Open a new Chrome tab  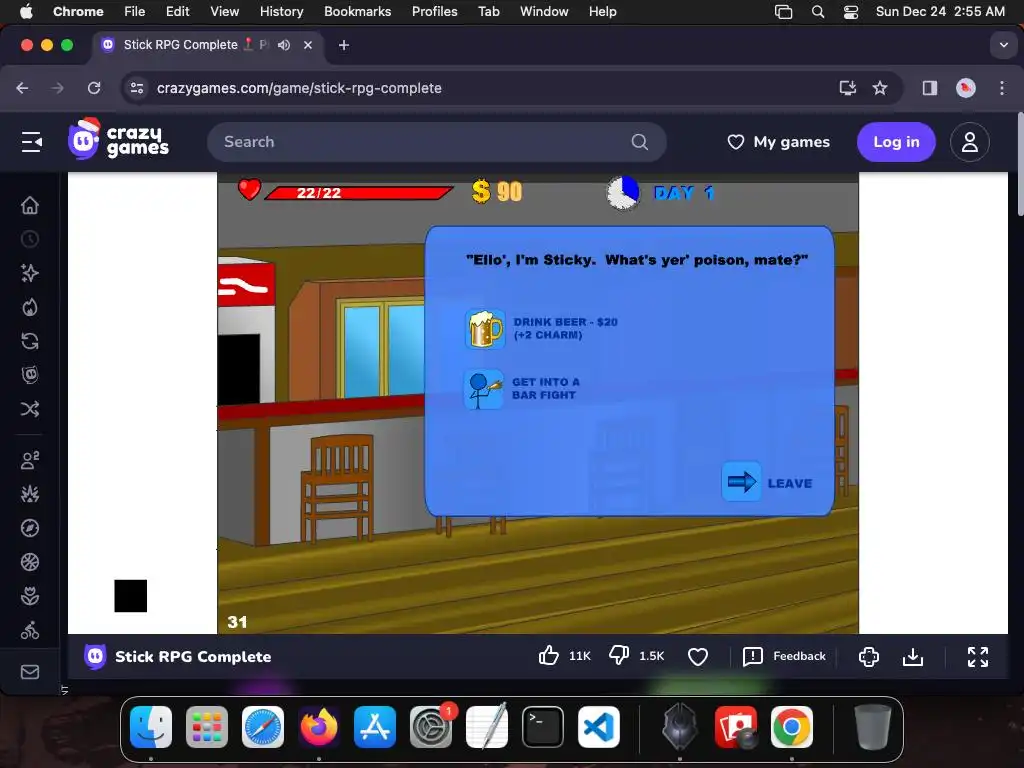tap(344, 45)
